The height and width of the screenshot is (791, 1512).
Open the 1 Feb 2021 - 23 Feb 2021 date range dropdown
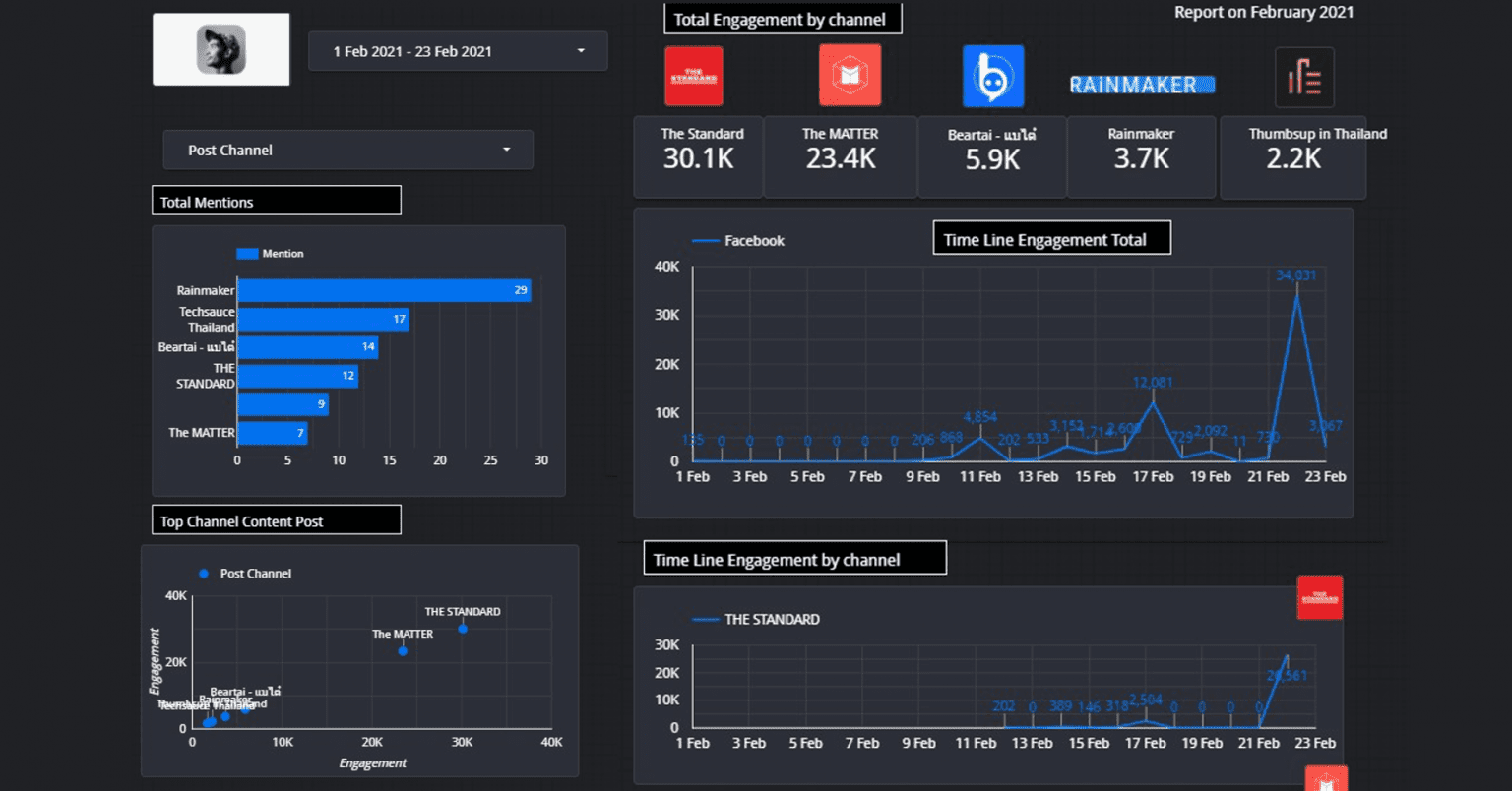point(458,51)
